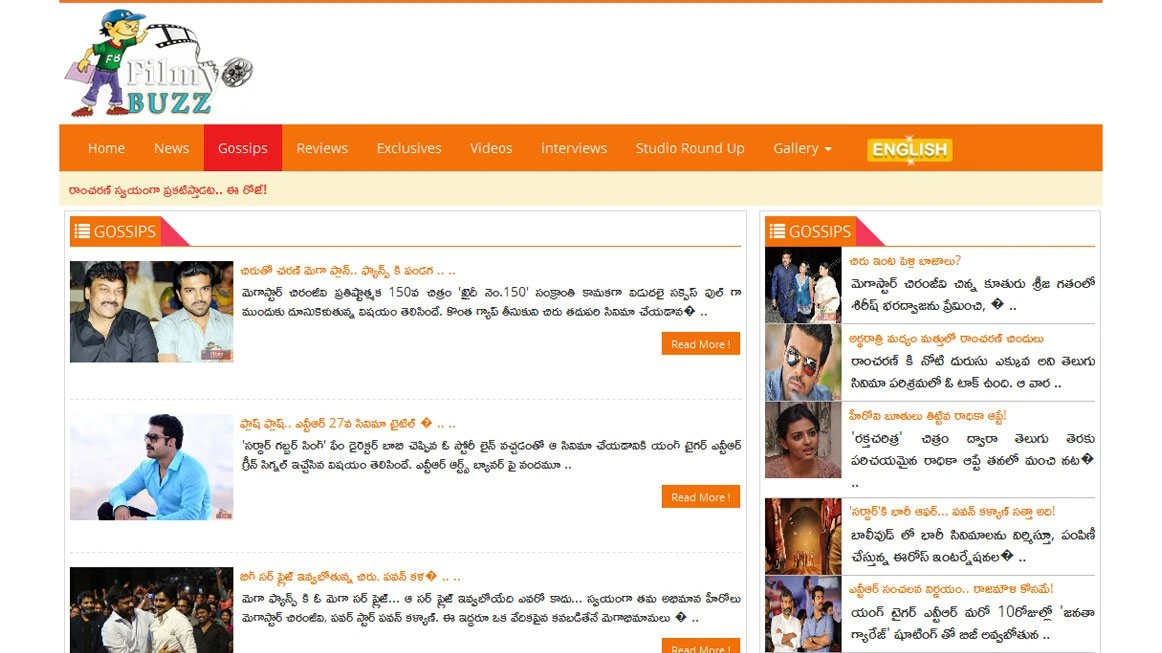This screenshot has width=1162, height=653.
Task: Click the list icon in main Gossips header
Action: (x=81, y=232)
